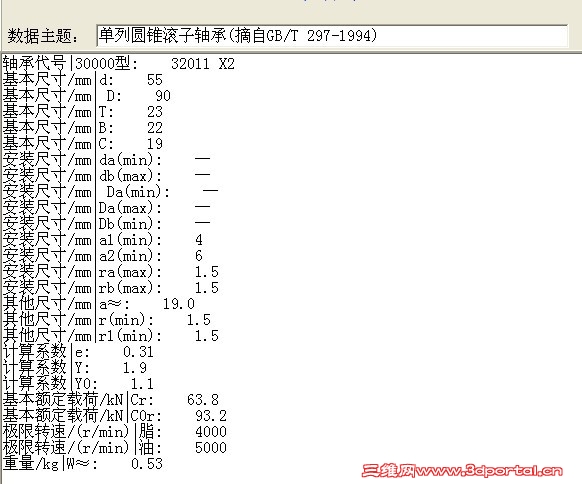The height and width of the screenshot is (484, 582).
Task: Select the 轴承代号 32011 X2 line
Action: (x=119, y=63)
